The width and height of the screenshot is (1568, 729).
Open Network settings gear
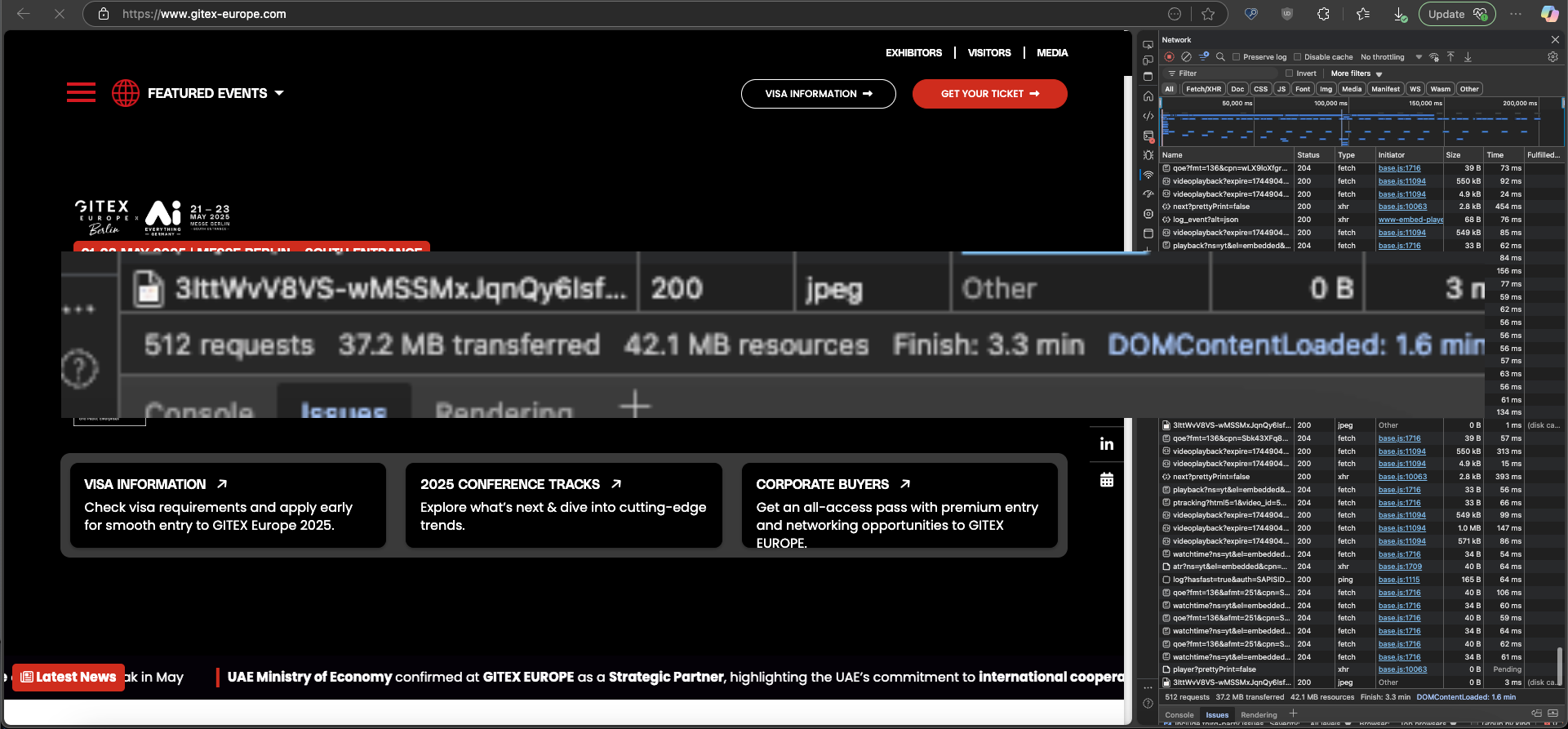click(x=1552, y=57)
